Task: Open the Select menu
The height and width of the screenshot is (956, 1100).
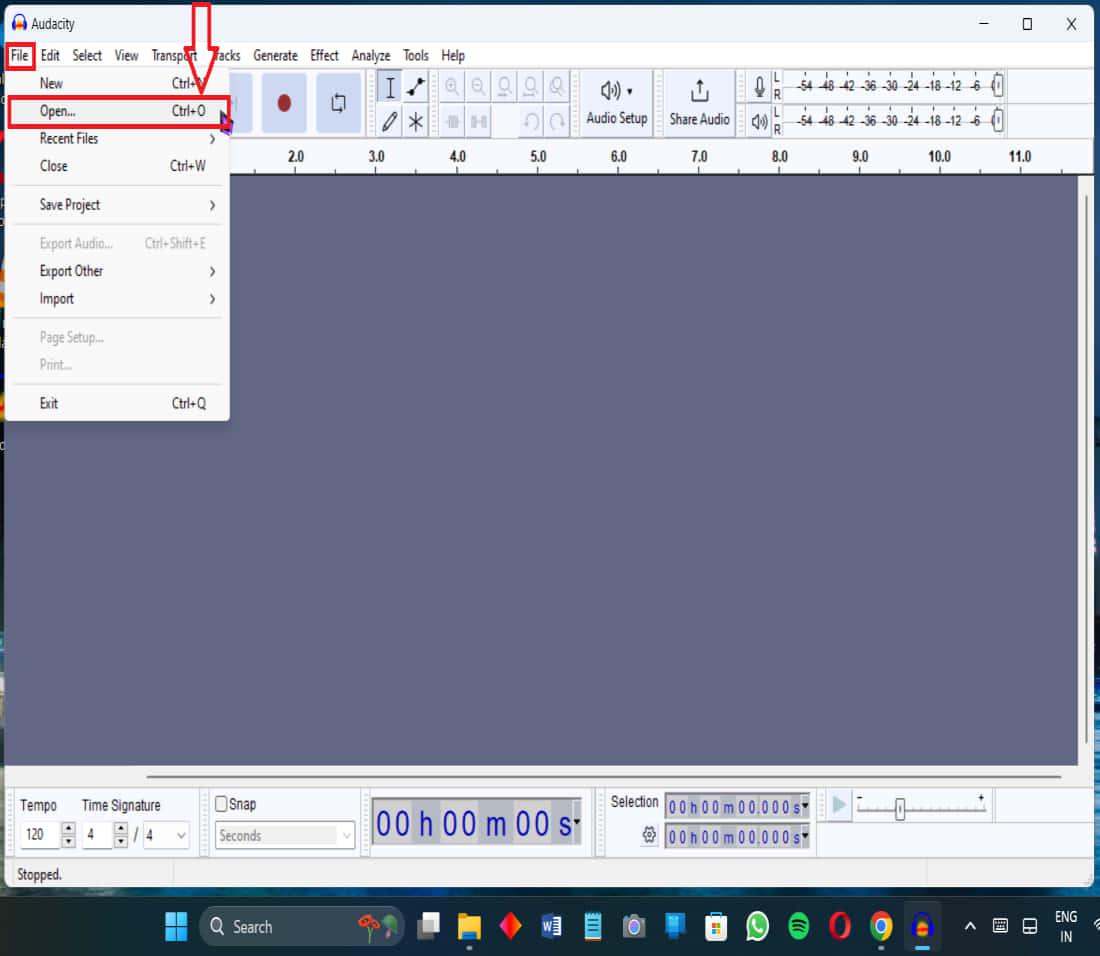Action: (x=87, y=55)
